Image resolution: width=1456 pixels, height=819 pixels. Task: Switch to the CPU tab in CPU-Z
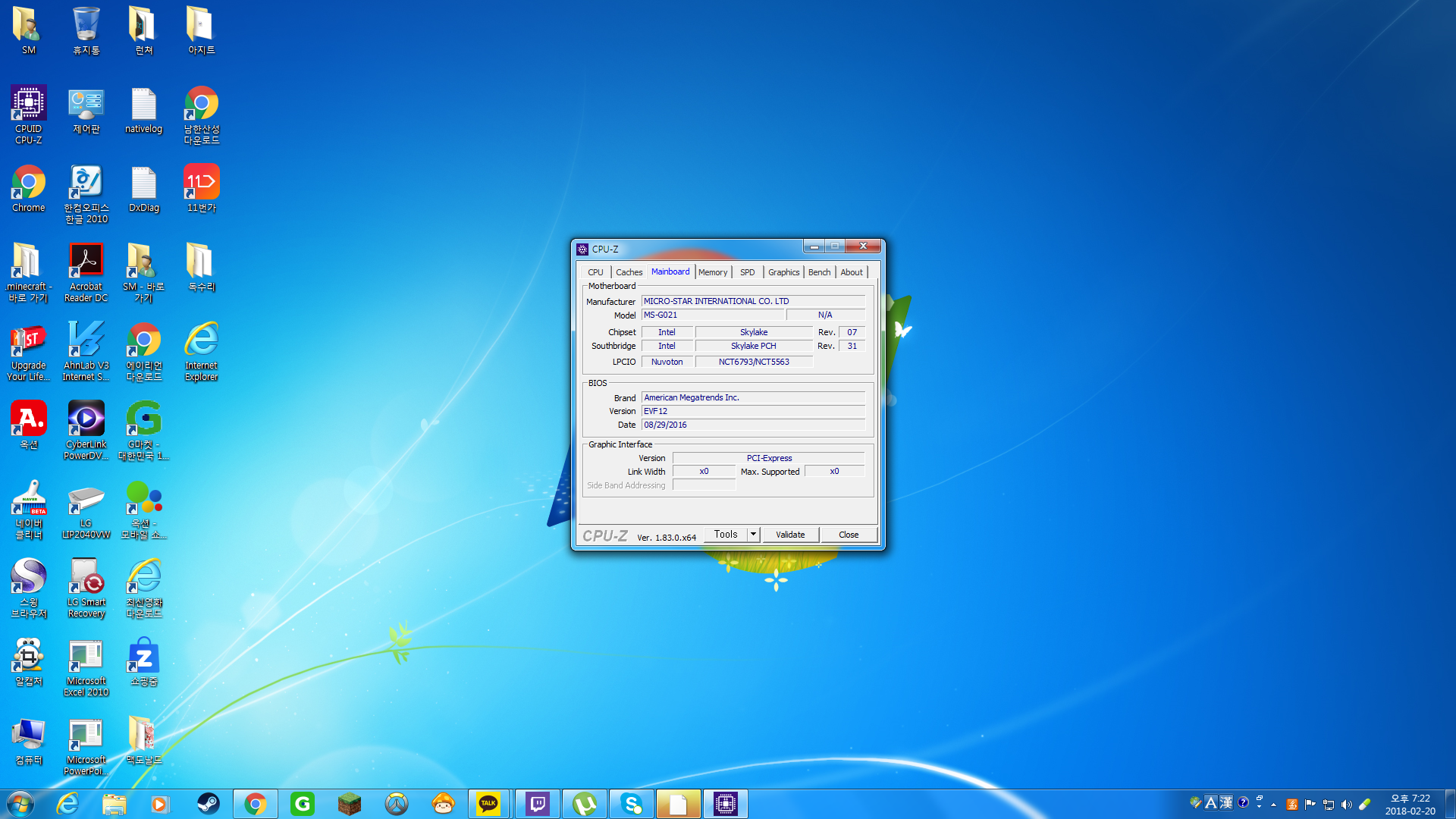tap(595, 272)
